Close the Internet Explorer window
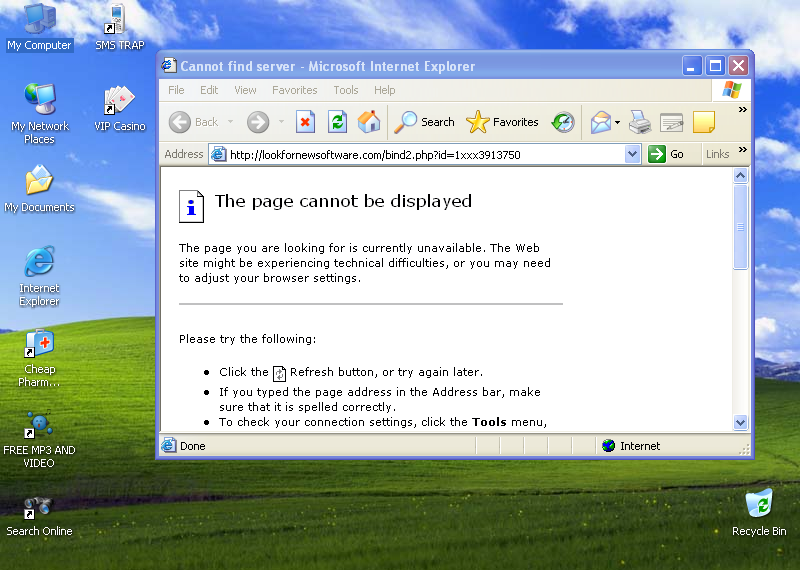800x570 pixels. 738,66
